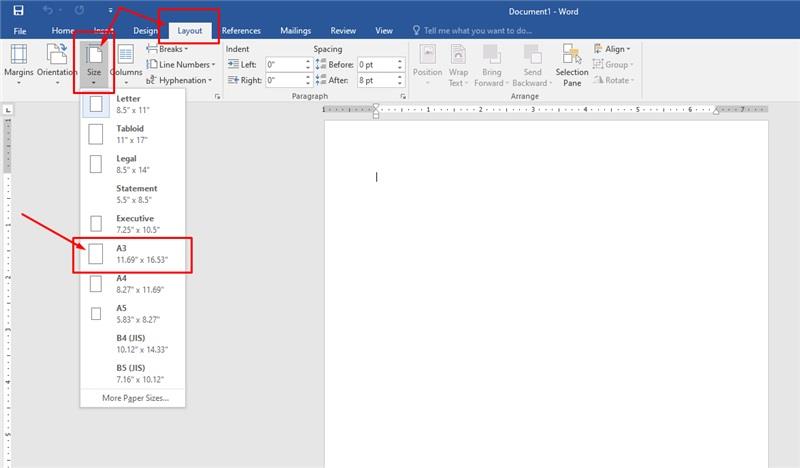The height and width of the screenshot is (468, 800).
Task: Choose A4 paper size from list
Action: pyautogui.click(x=135, y=284)
